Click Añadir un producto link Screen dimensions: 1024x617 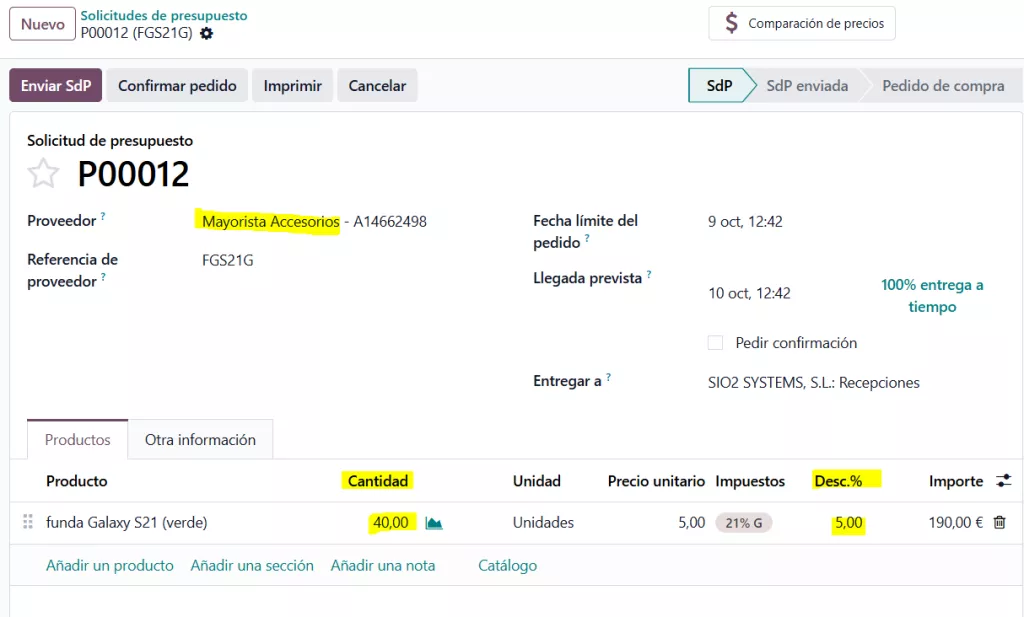point(110,565)
